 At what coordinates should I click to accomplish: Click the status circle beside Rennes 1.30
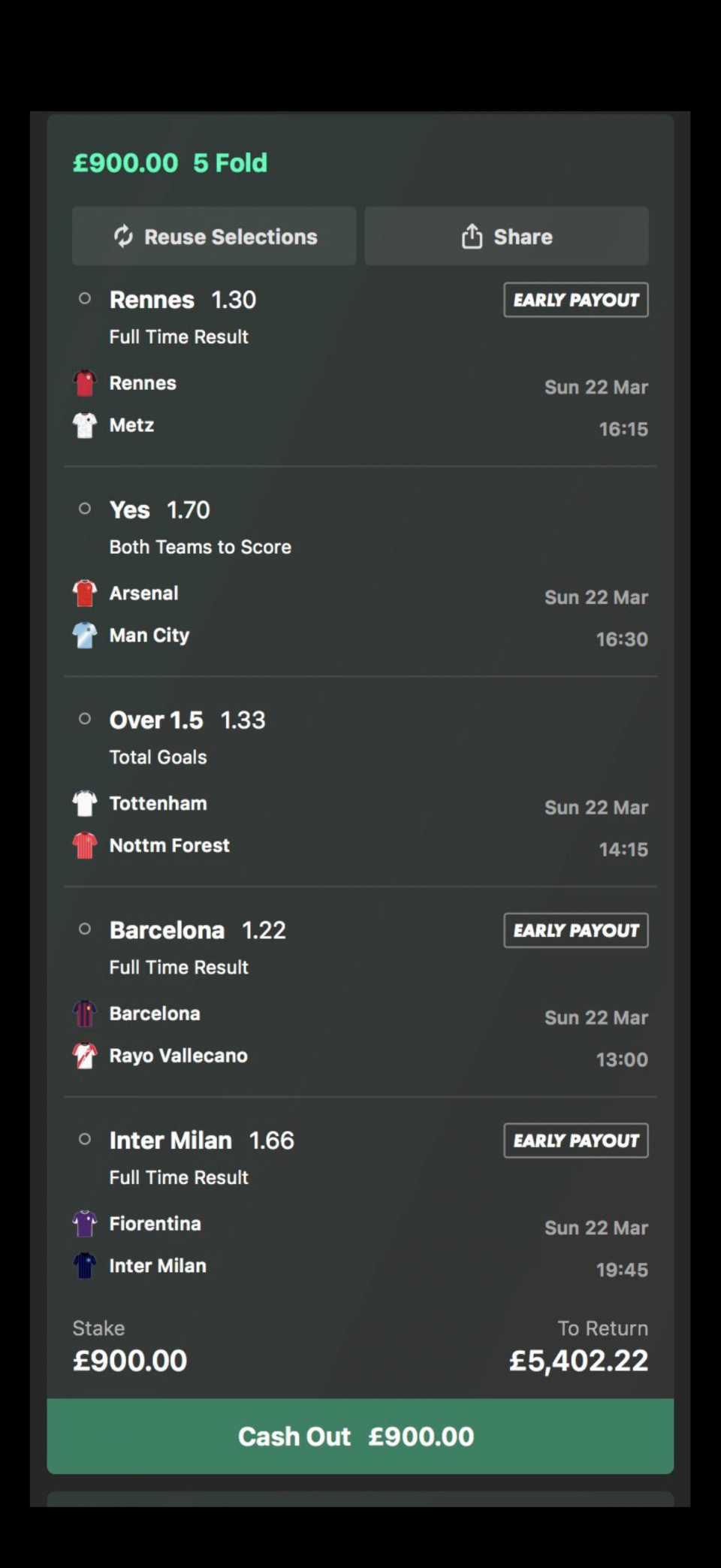click(x=85, y=299)
